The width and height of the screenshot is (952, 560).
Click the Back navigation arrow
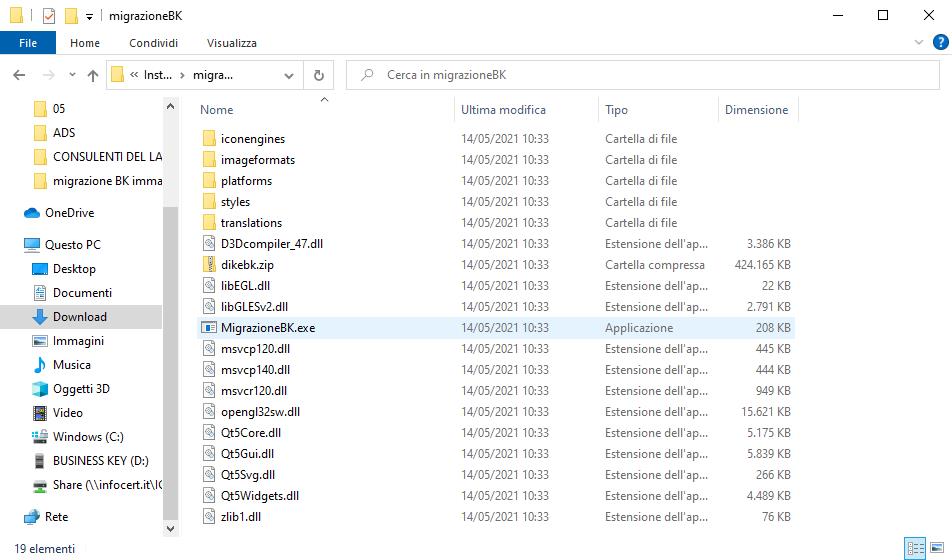tap(19, 75)
